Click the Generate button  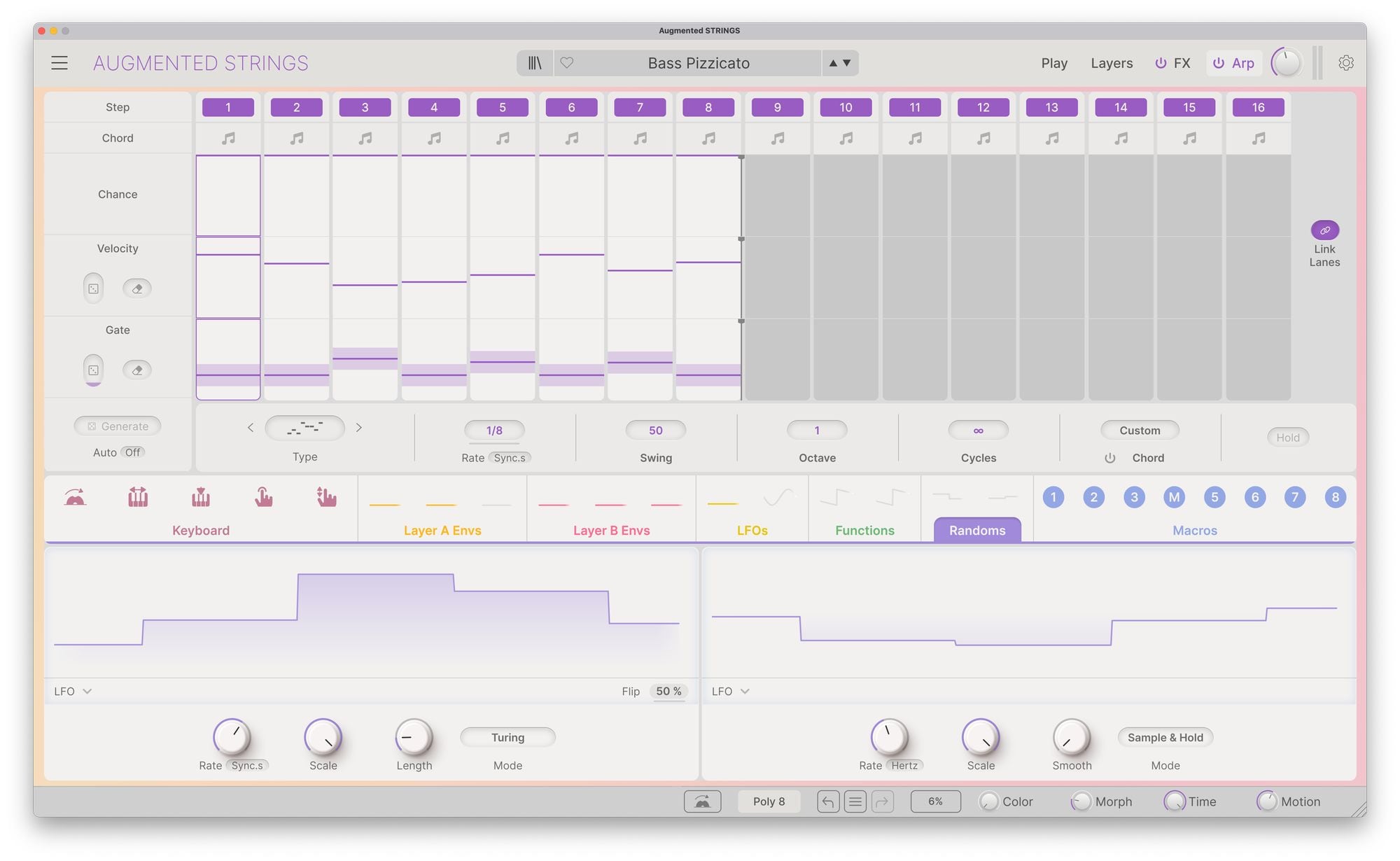coord(118,426)
